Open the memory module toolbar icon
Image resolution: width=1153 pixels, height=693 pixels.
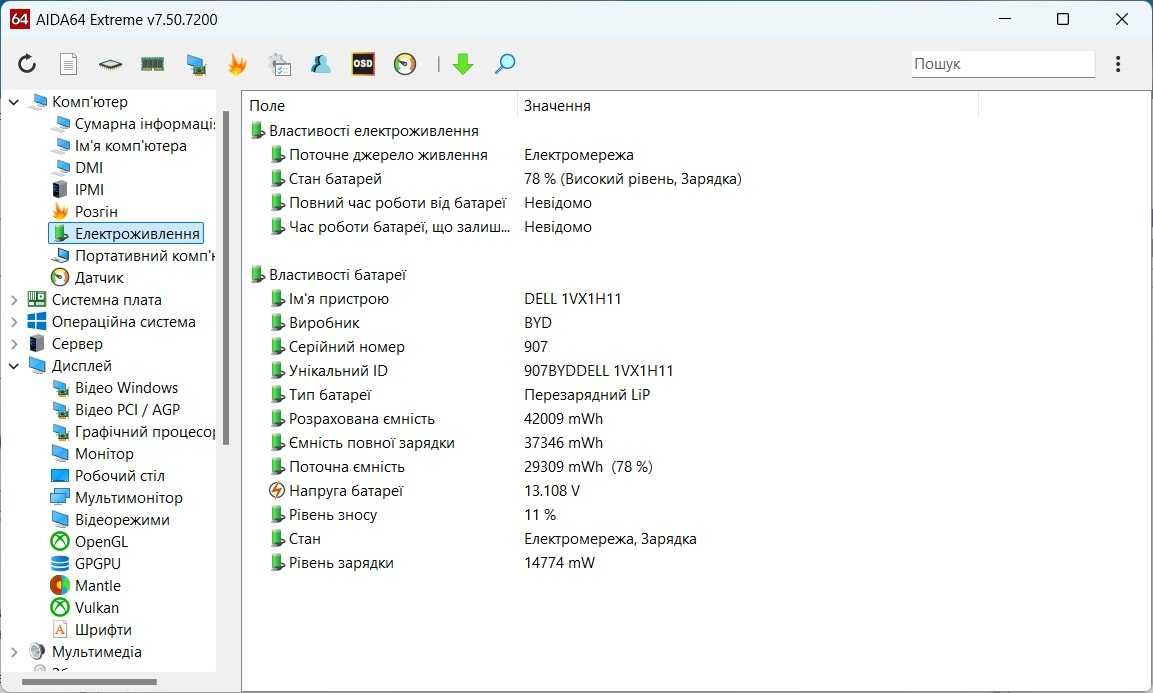[152, 64]
